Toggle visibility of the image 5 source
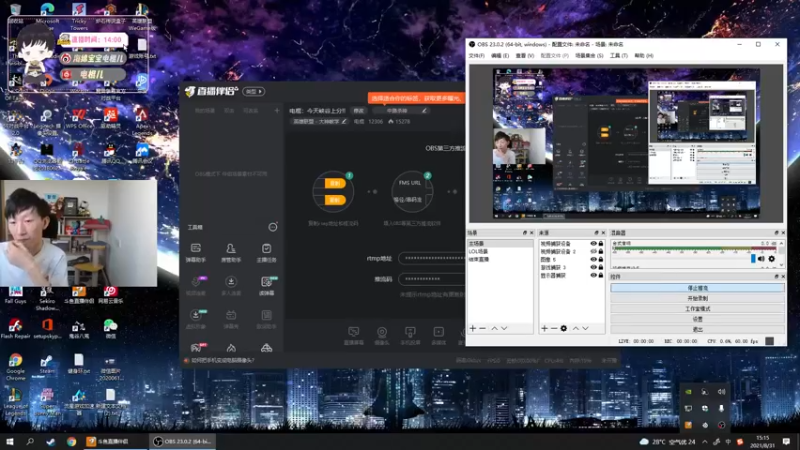This screenshot has height=450, width=800. pos(593,259)
